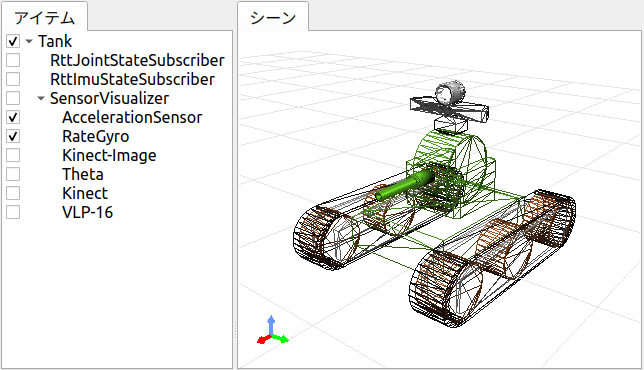Collapse the Tank tree node arrow
This screenshot has width=644, height=370.
pos(29,41)
